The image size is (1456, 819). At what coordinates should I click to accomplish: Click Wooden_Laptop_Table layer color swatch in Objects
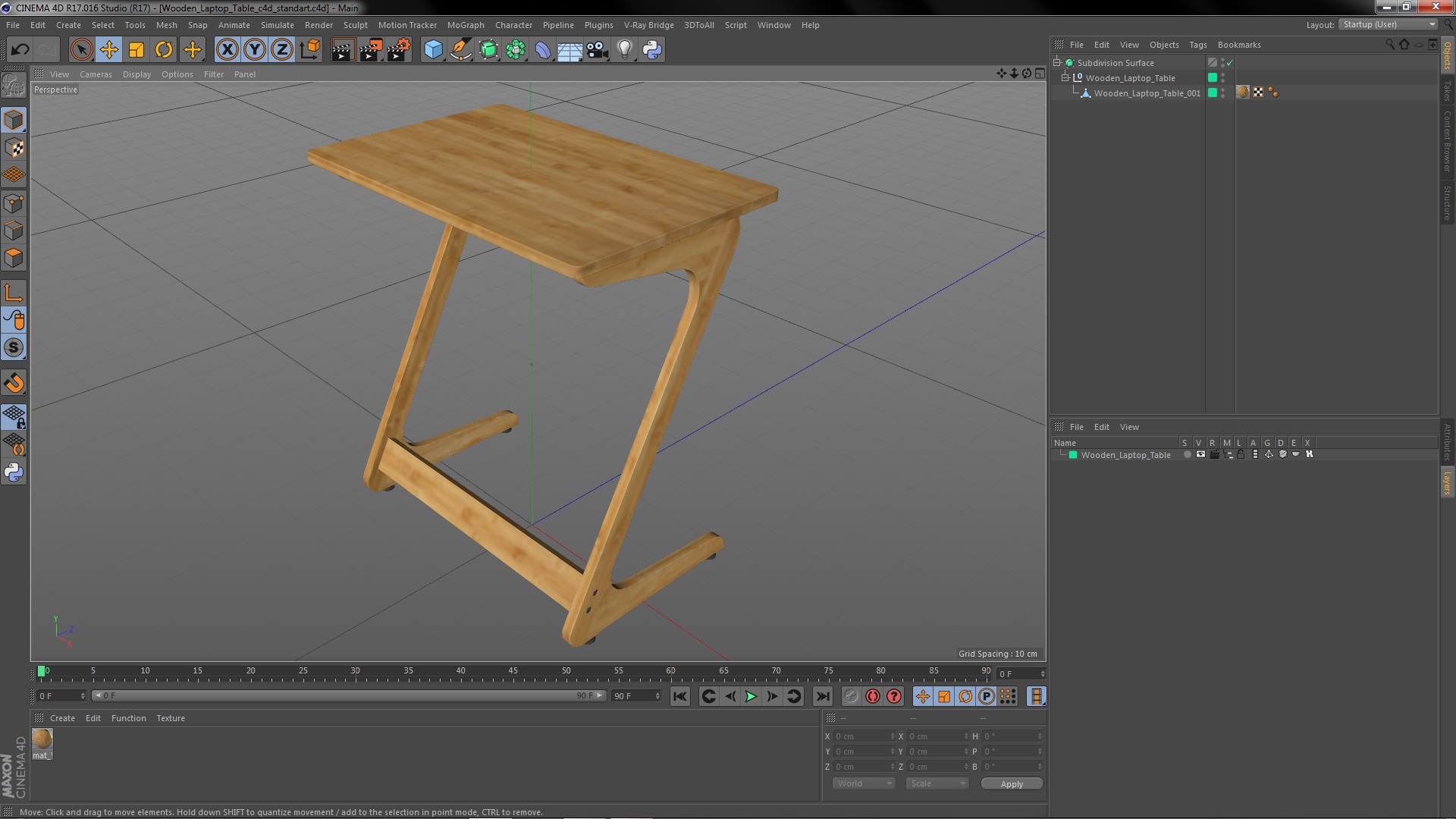[1212, 77]
